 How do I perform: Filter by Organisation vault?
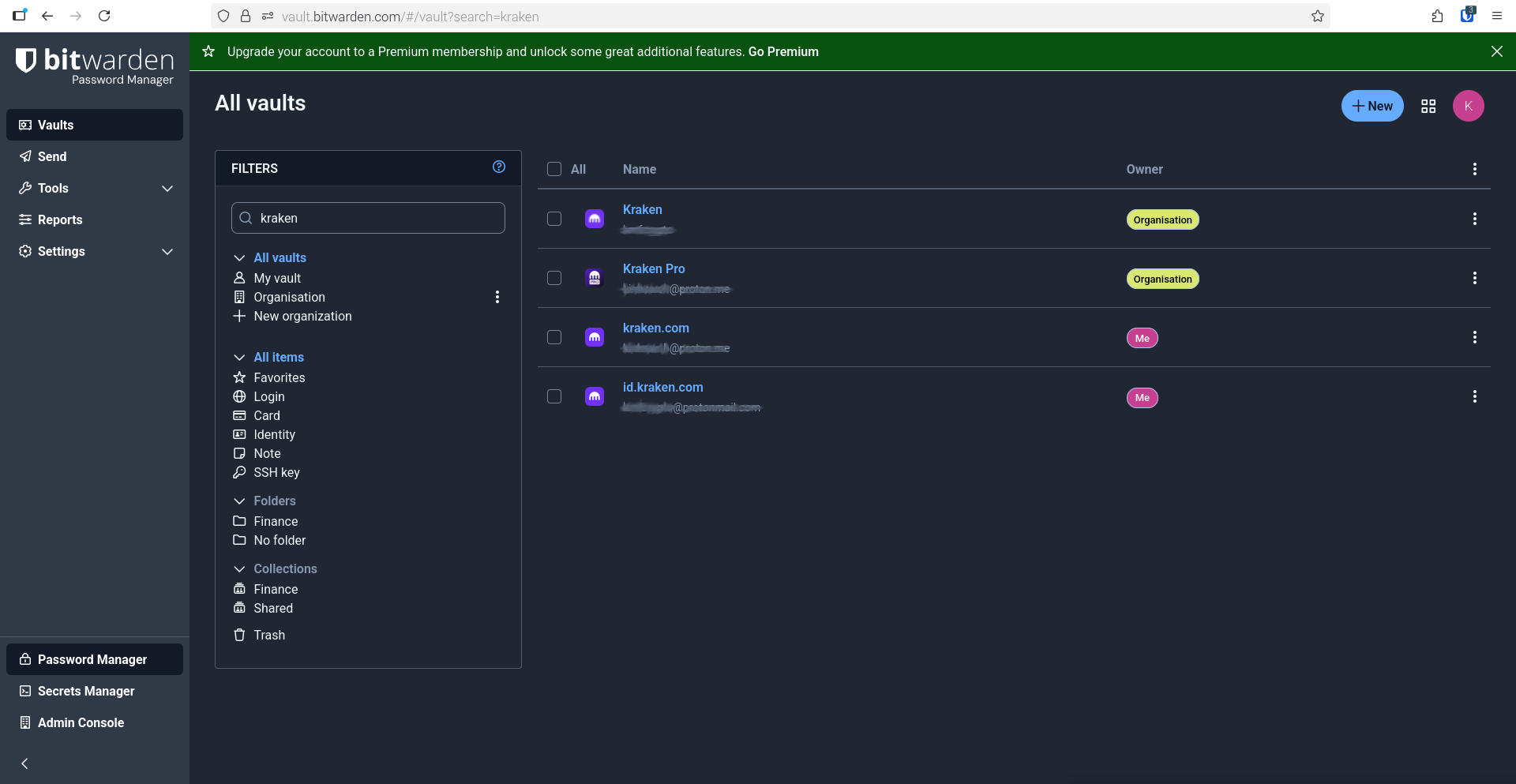tap(289, 297)
